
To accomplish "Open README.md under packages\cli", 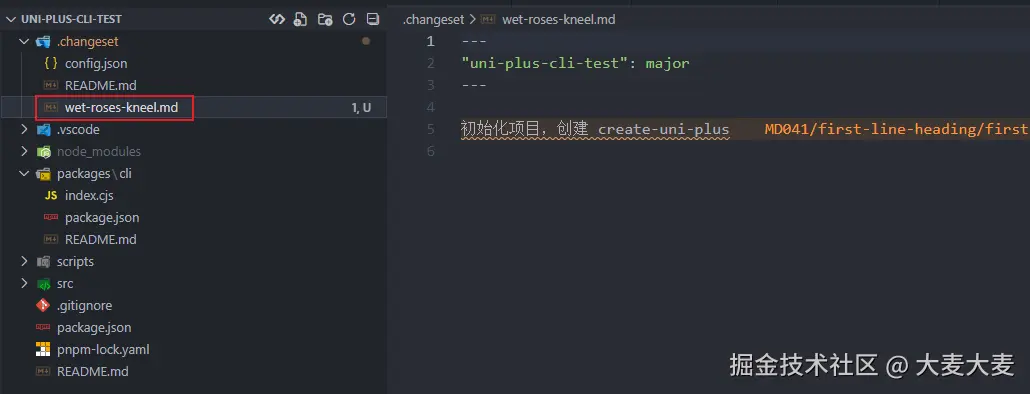I will coord(101,240).
